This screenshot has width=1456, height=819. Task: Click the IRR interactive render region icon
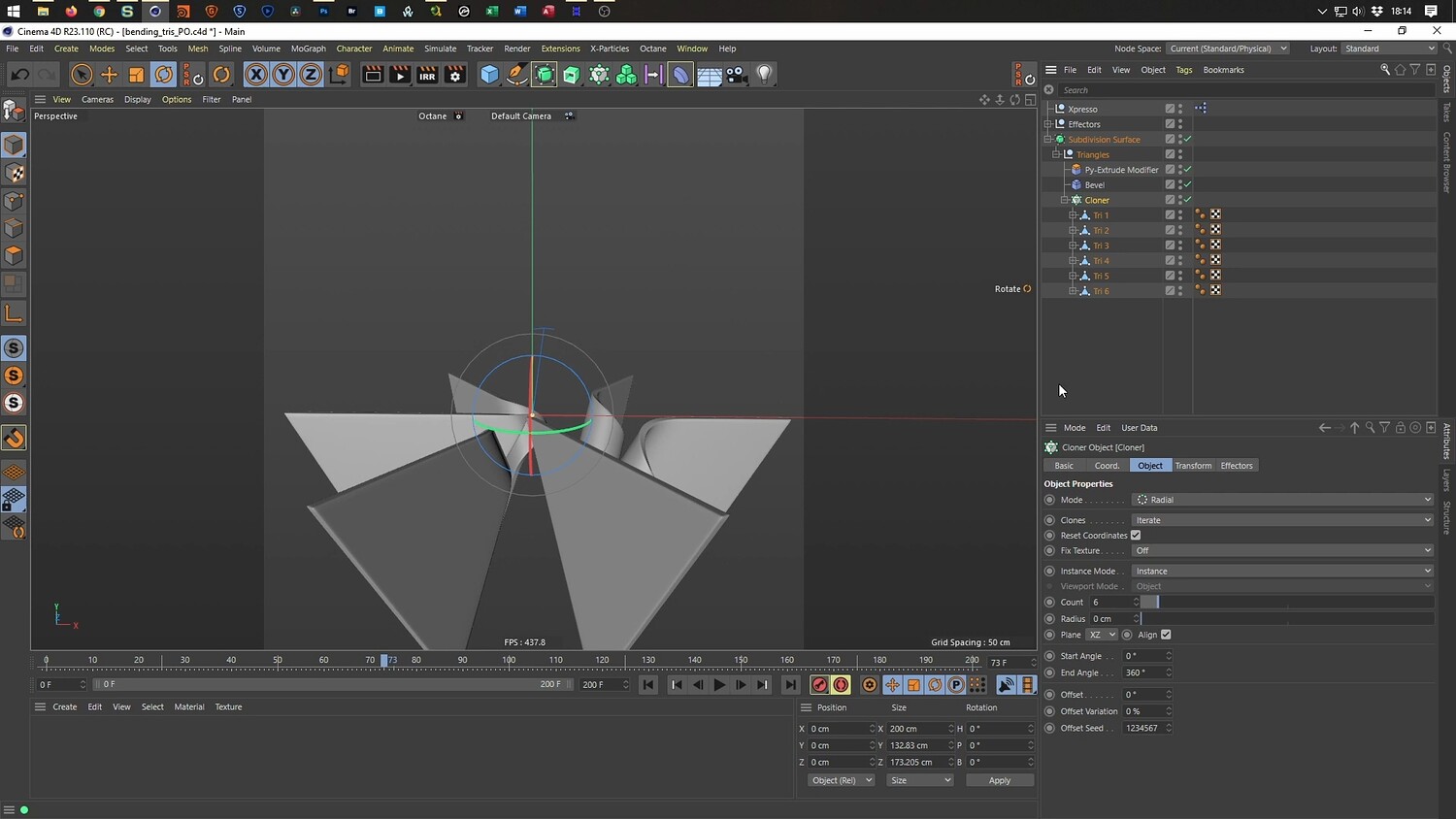tap(427, 75)
